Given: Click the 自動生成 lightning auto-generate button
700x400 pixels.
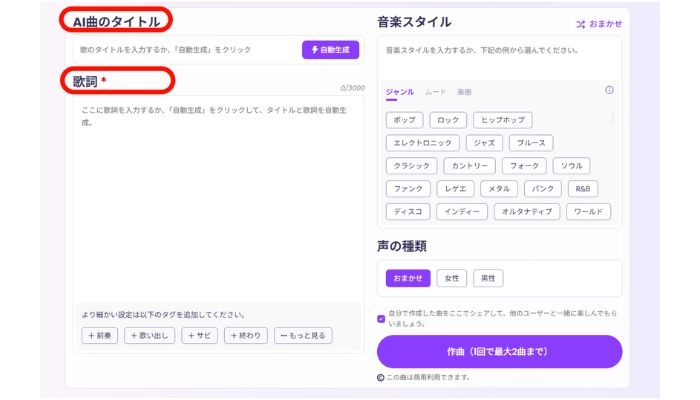Looking at the screenshot, I should point(330,49).
